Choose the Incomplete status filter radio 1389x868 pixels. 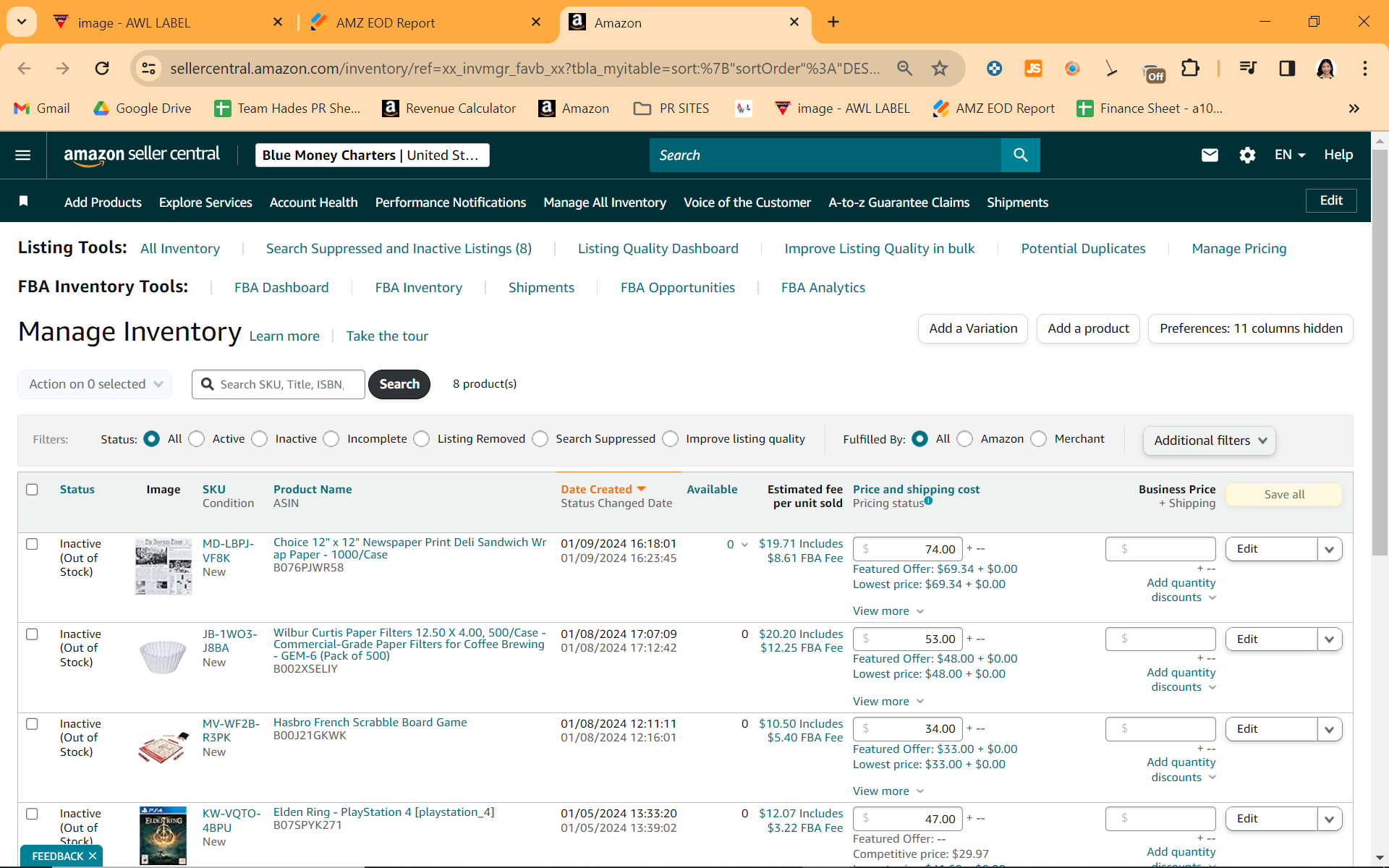coord(331,439)
